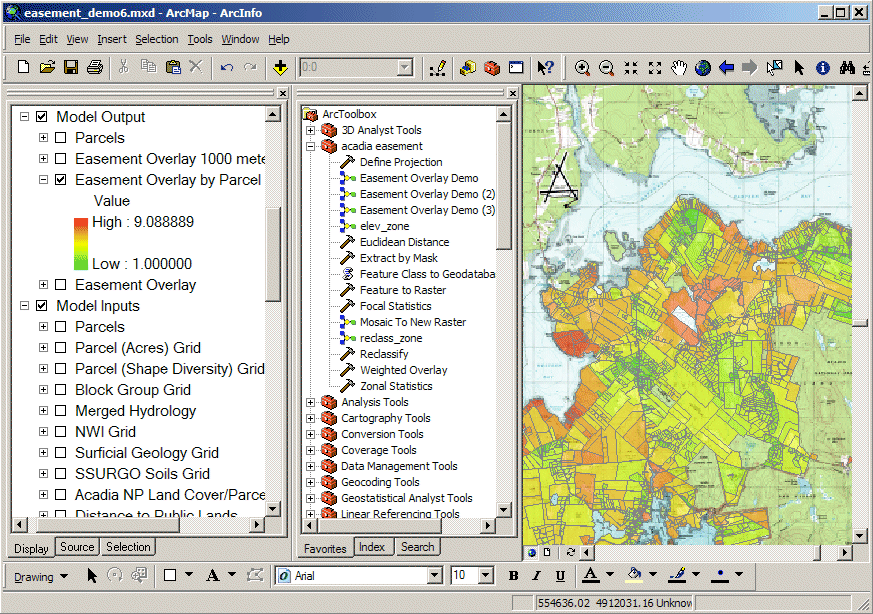Screen dimensions: 873x614
Task: Check the Easement Overlay 1000 meter layer
Action: point(61,159)
